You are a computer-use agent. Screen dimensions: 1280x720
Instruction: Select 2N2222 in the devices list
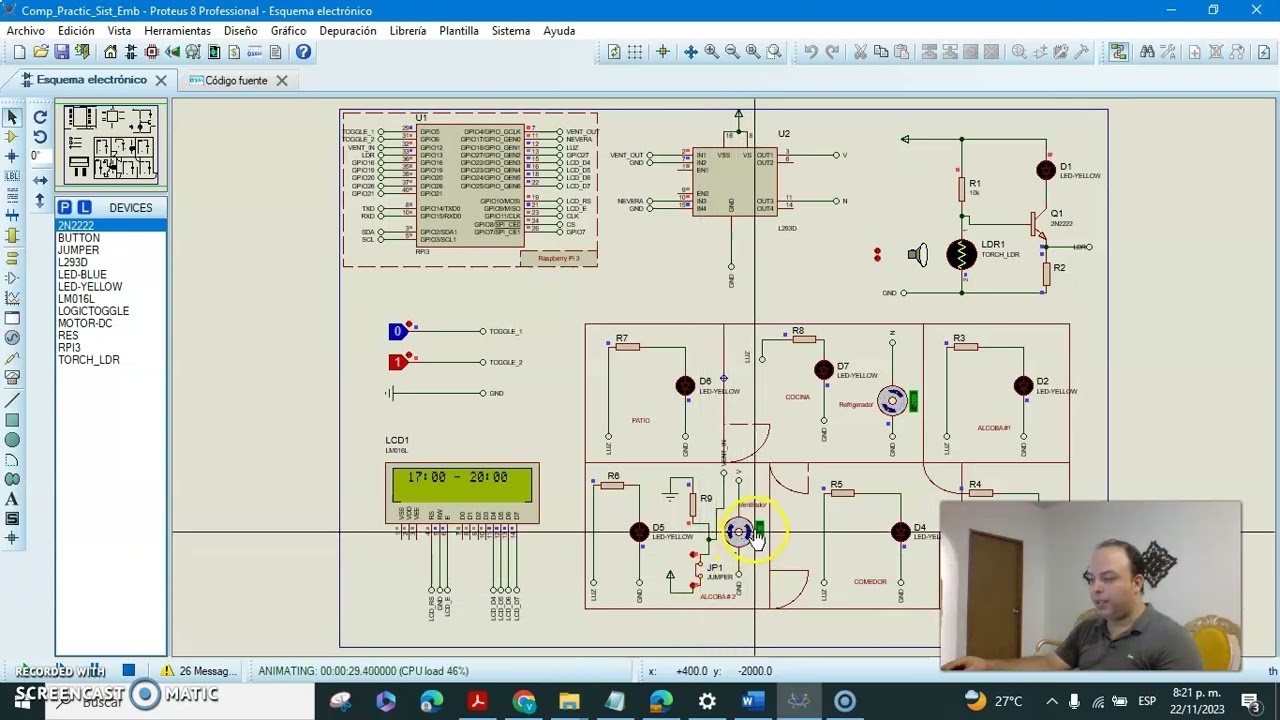tap(111, 226)
